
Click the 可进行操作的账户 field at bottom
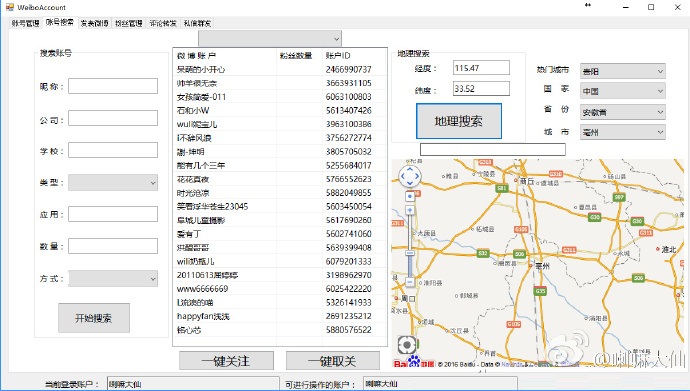pos(440,384)
